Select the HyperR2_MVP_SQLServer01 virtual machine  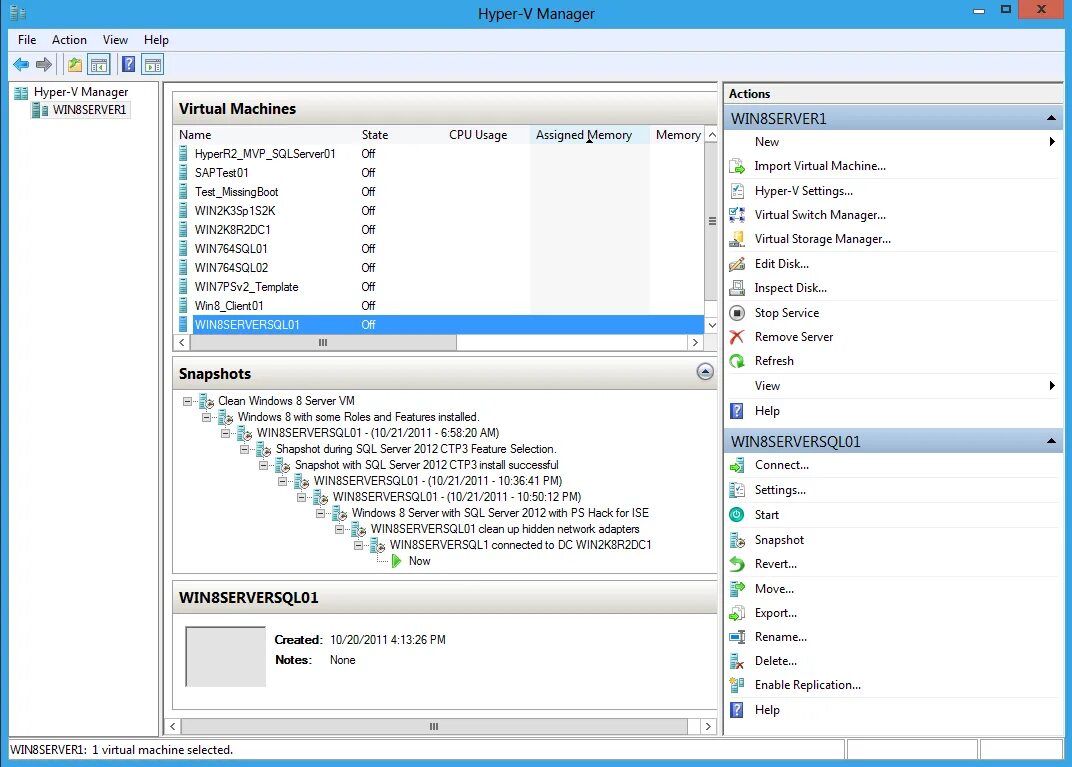pyautogui.click(x=440, y=154)
